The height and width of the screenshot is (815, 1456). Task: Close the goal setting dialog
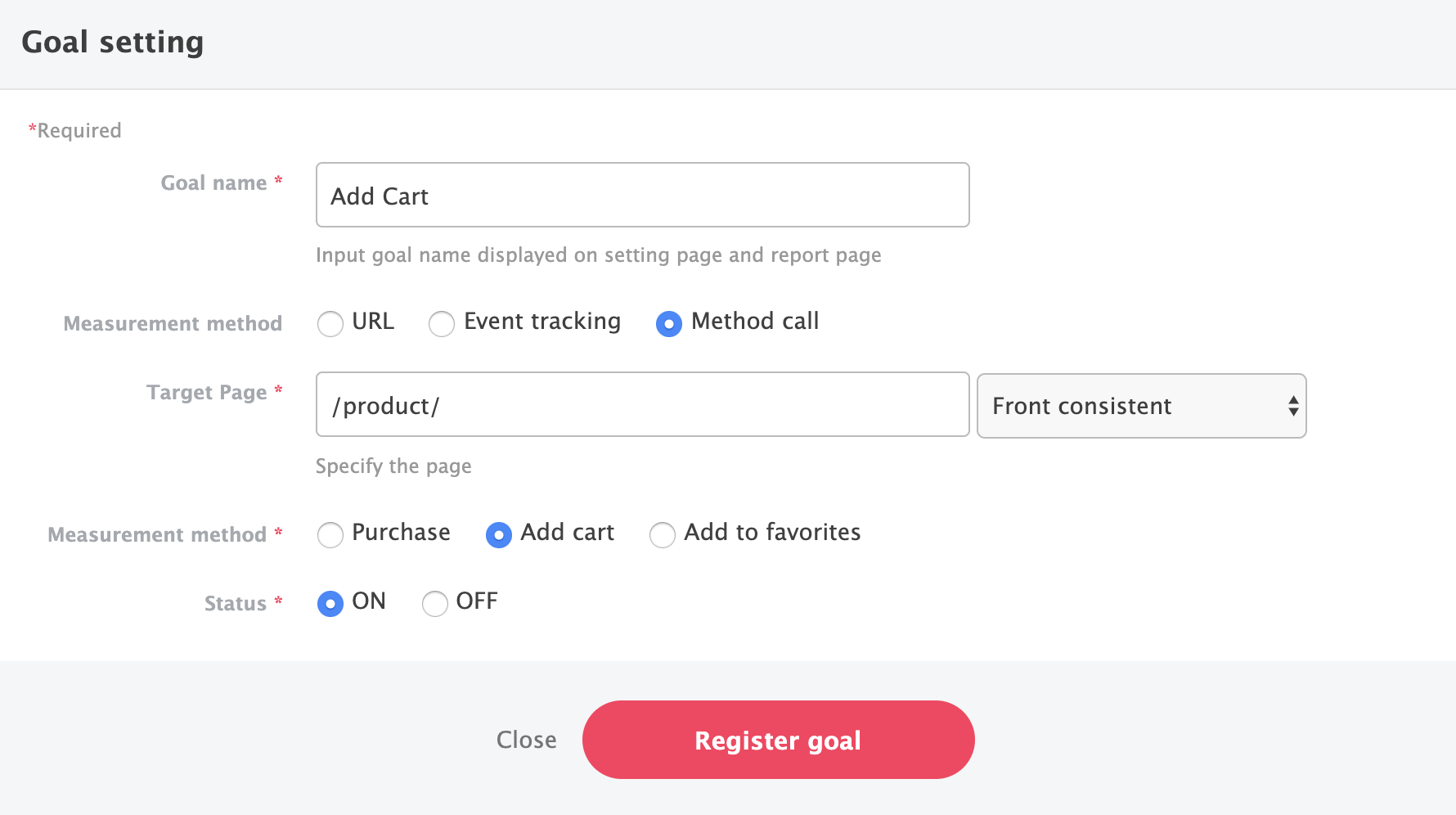[x=526, y=740]
